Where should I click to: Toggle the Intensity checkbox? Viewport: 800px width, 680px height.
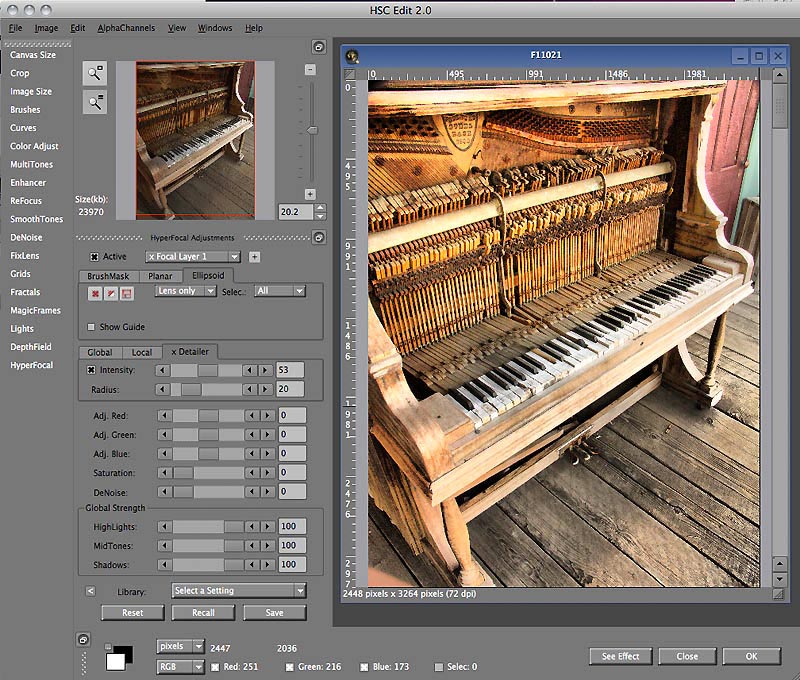(89, 370)
